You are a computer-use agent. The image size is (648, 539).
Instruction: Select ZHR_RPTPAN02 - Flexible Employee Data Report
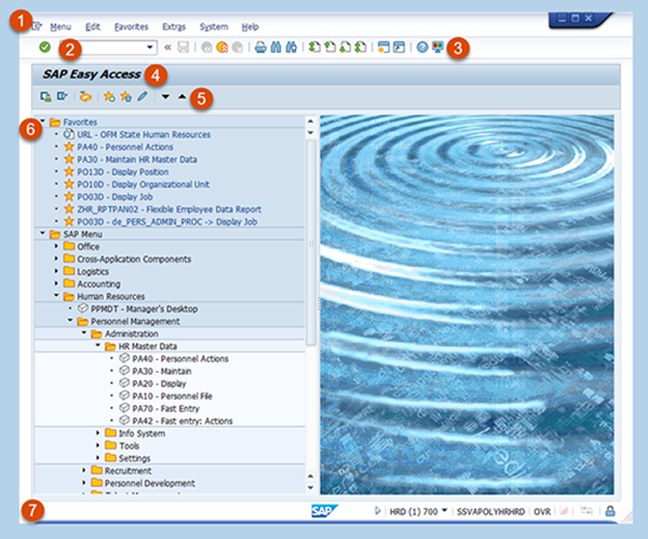pyautogui.click(x=169, y=209)
